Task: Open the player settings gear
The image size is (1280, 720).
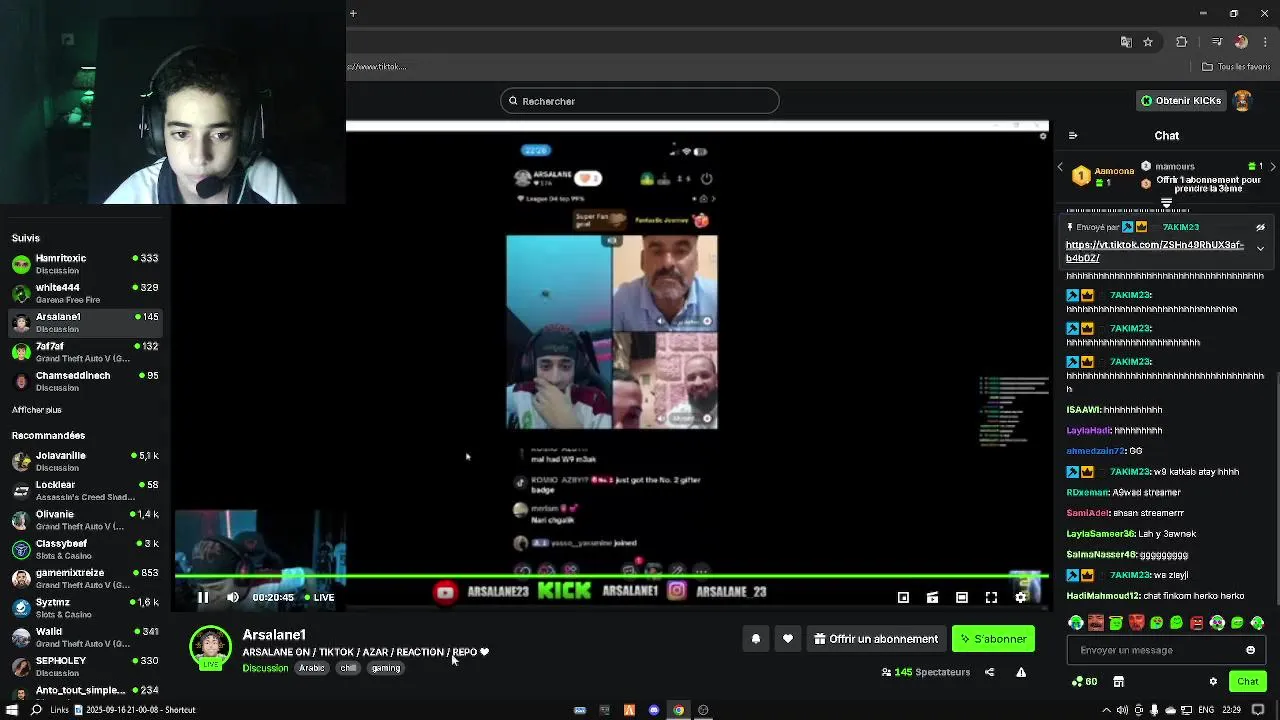Action: click(x=1021, y=597)
